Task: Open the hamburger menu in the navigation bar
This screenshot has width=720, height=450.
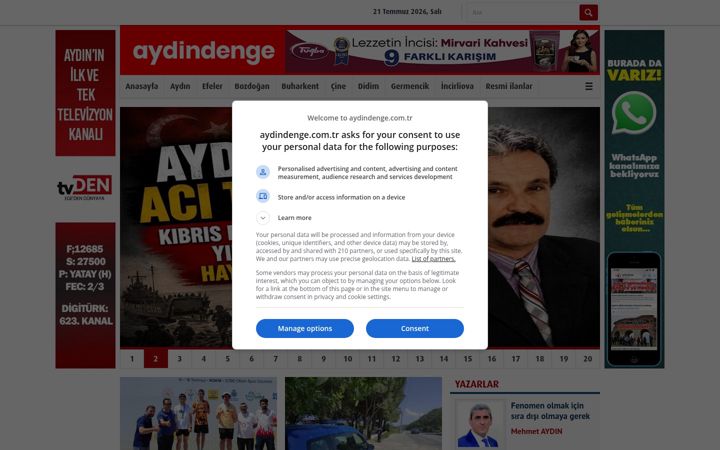Action: click(589, 86)
